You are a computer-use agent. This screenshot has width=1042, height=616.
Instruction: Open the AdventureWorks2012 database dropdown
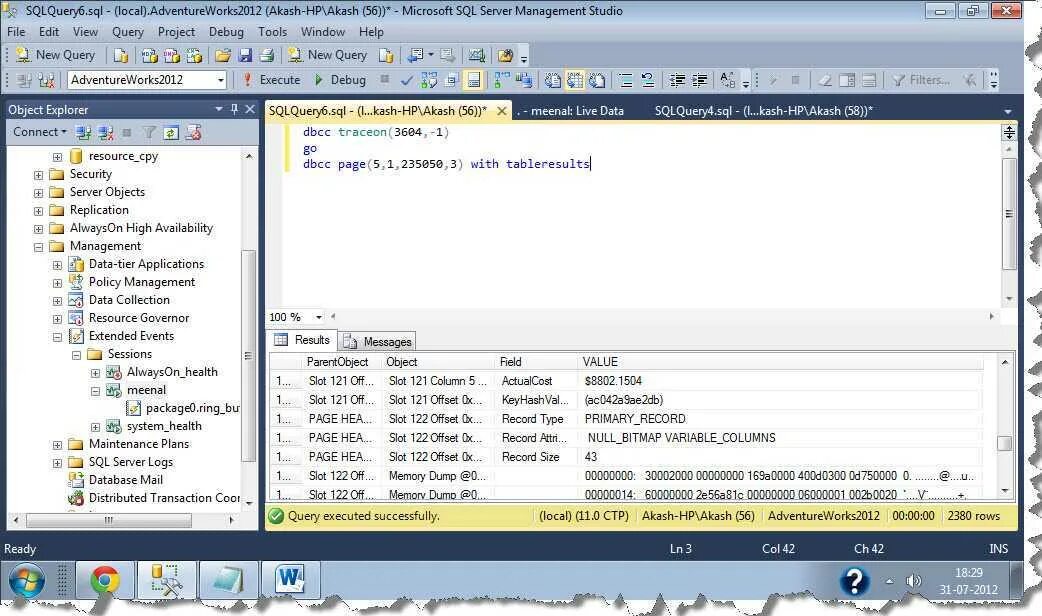click(x=220, y=80)
